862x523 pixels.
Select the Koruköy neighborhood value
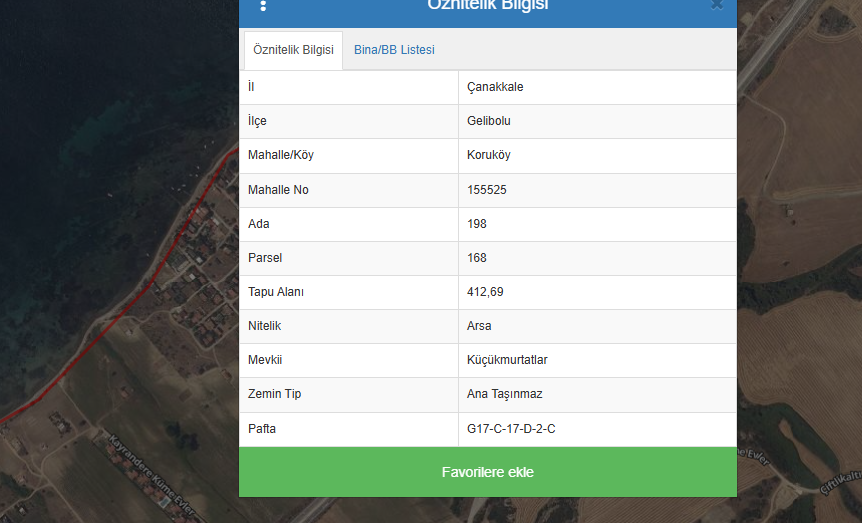coord(489,155)
